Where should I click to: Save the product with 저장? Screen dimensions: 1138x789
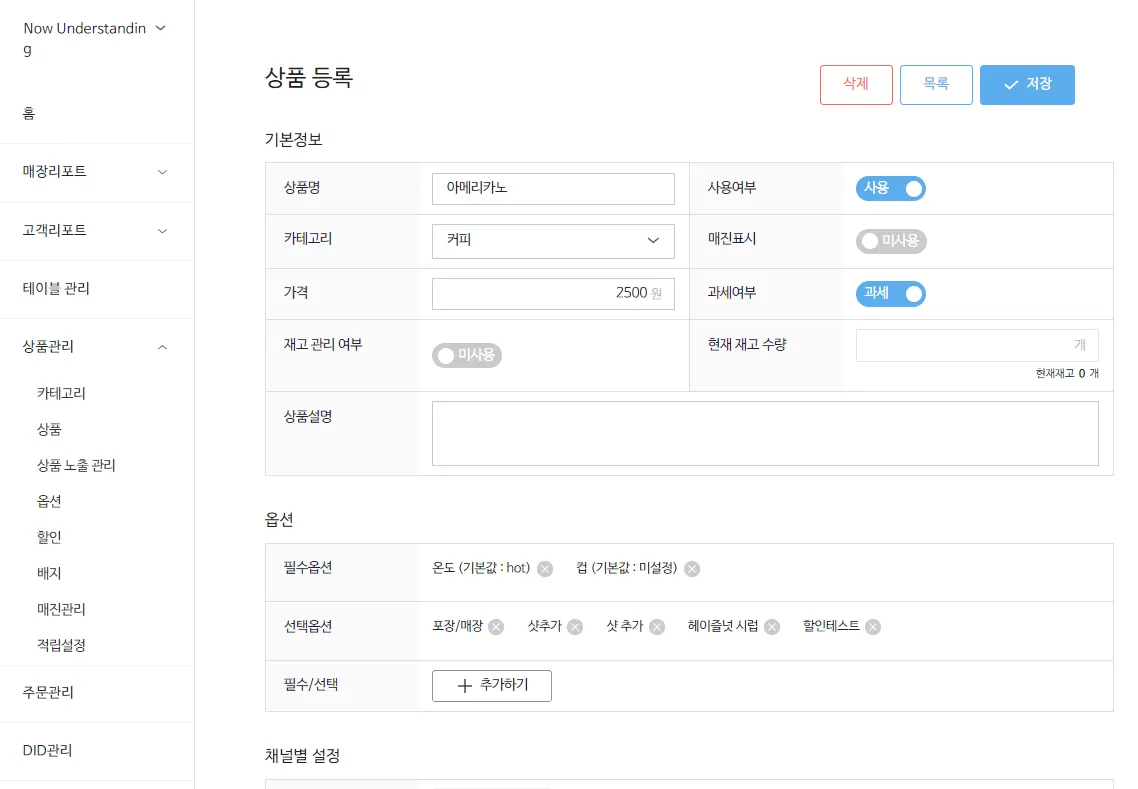coord(1027,85)
